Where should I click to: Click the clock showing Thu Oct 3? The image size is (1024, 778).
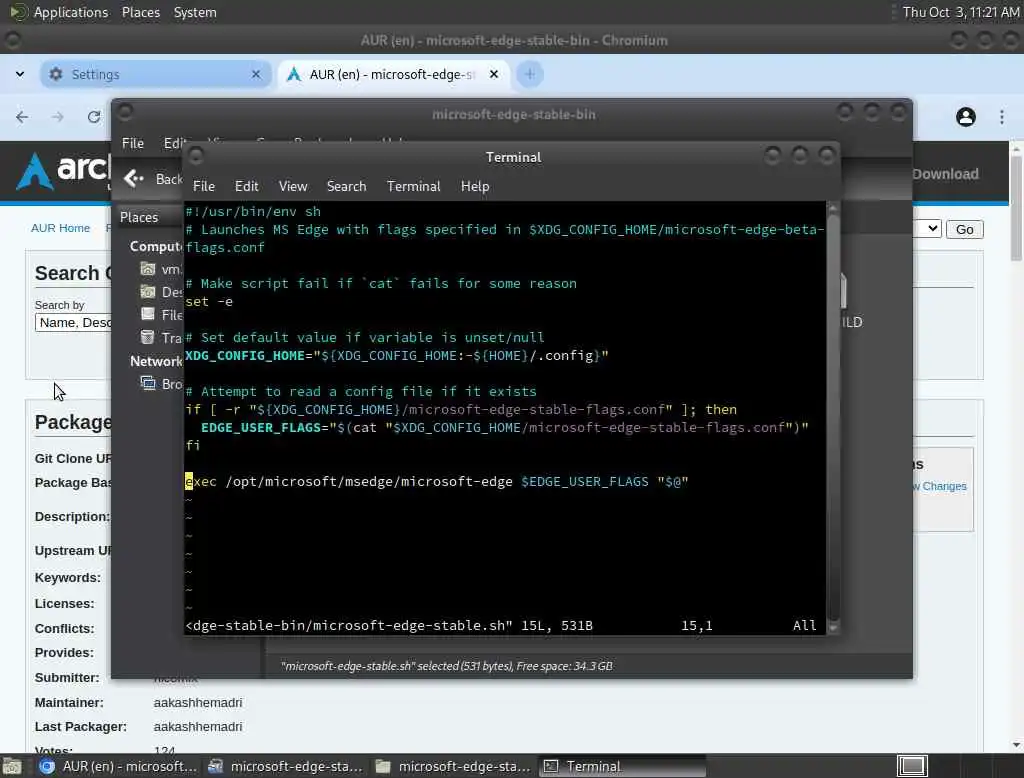(x=961, y=12)
